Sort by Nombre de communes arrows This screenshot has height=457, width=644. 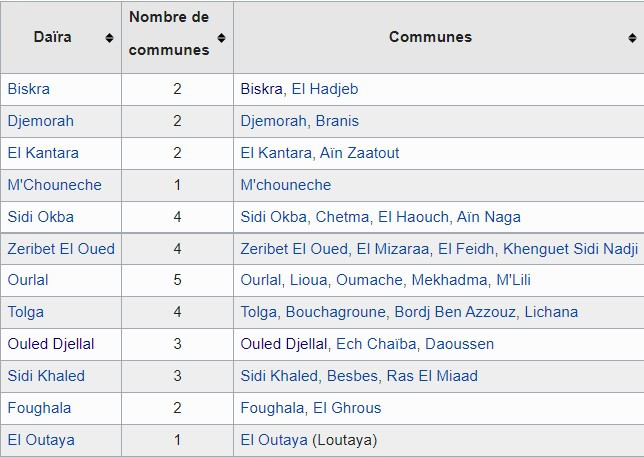click(x=221, y=38)
